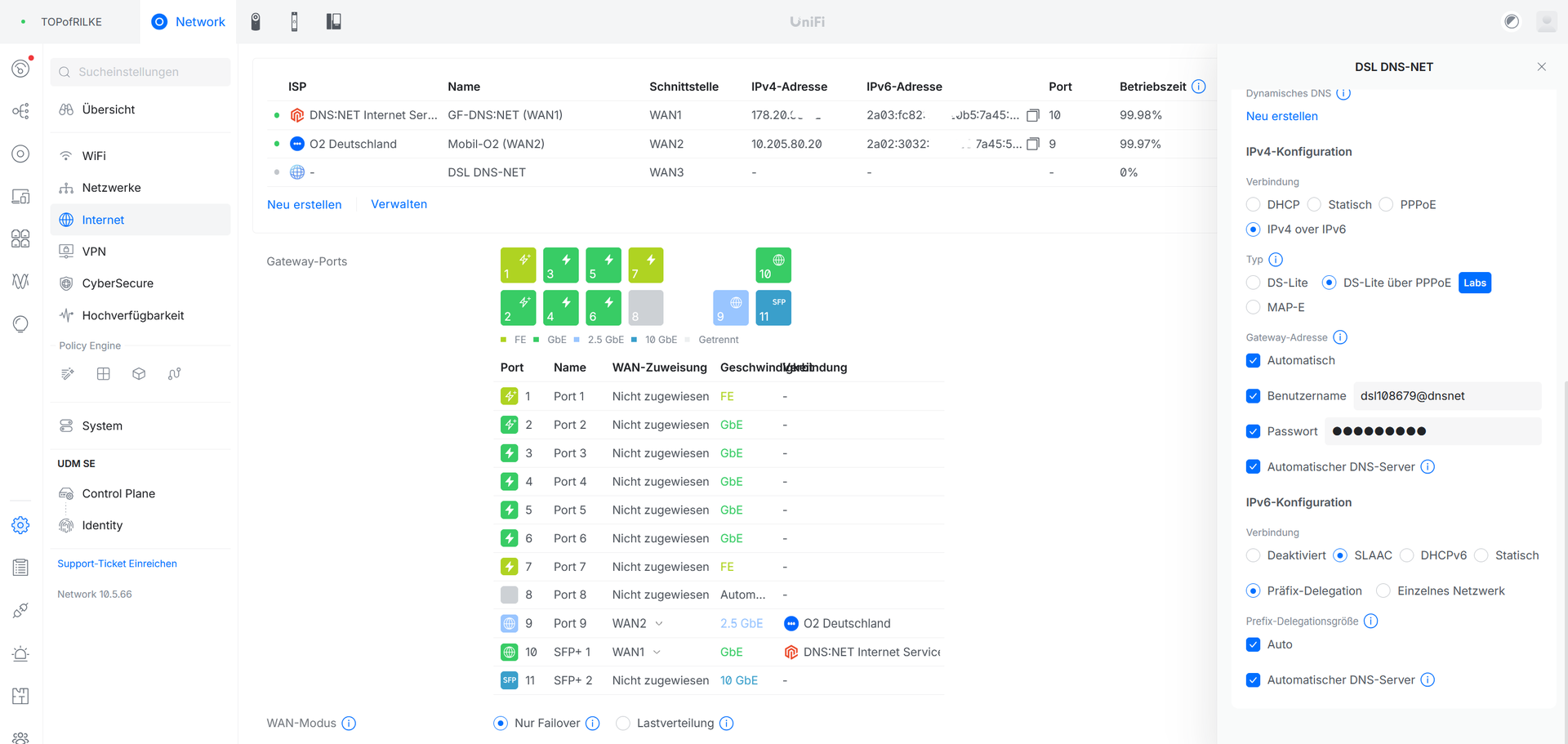The height and width of the screenshot is (744, 1568).
Task: Open UniFi Protect camera app icon
Action: coord(256,22)
